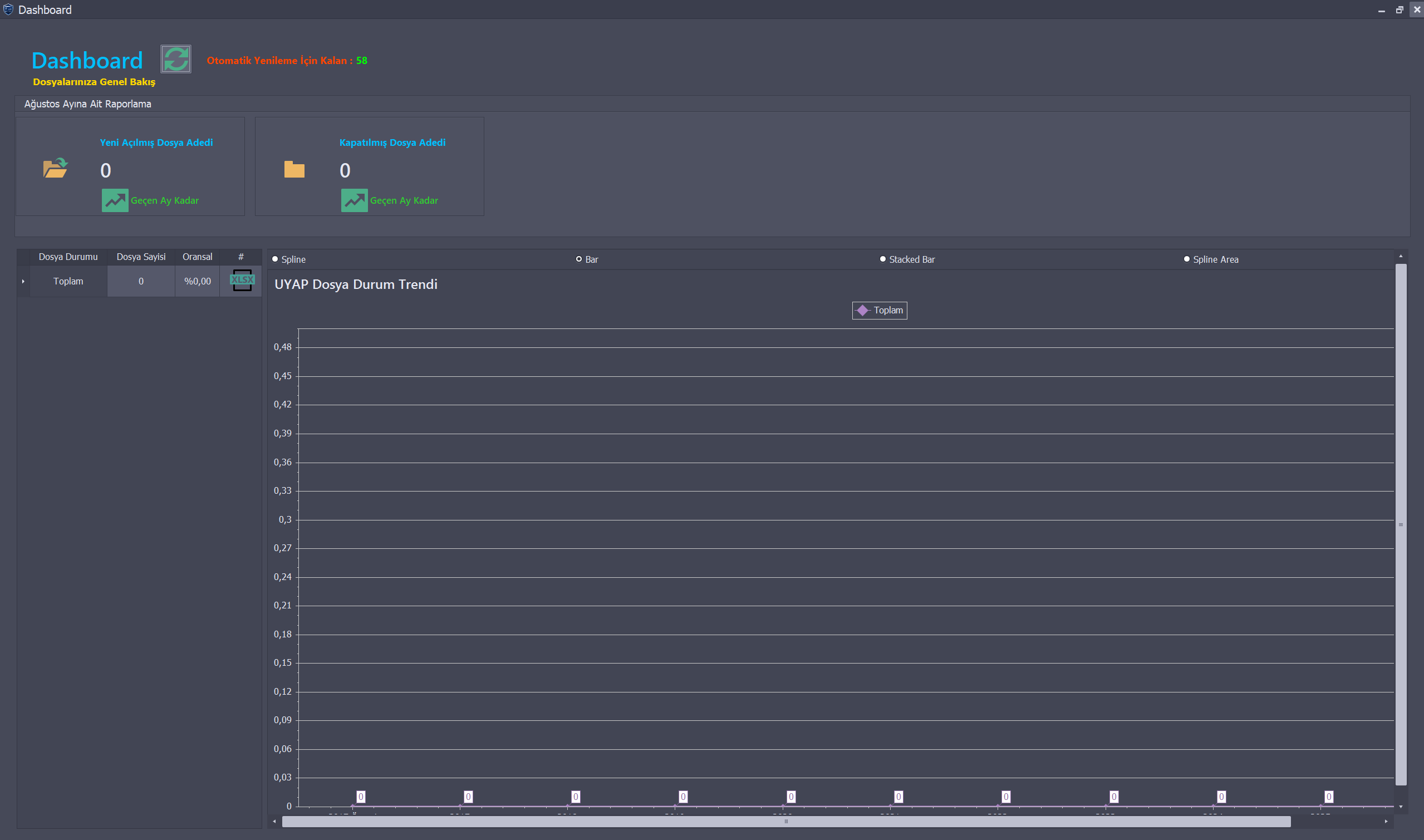Click the Geçen Ay Kadar text in opened files card
1424x840 pixels.
(x=165, y=200)
